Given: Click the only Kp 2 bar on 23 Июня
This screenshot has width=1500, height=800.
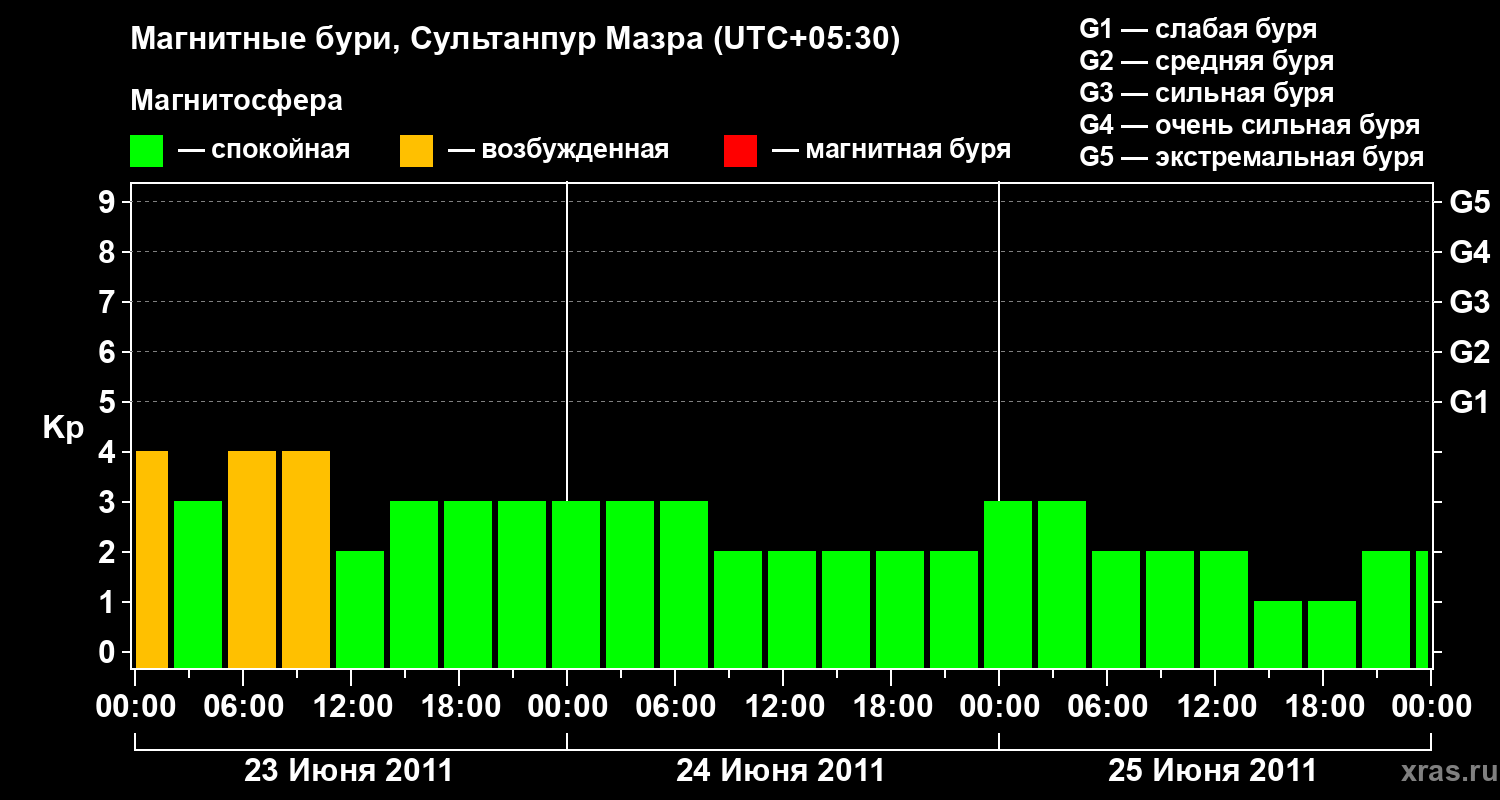Looking at the screenshot, I should [x=360, y=609].
